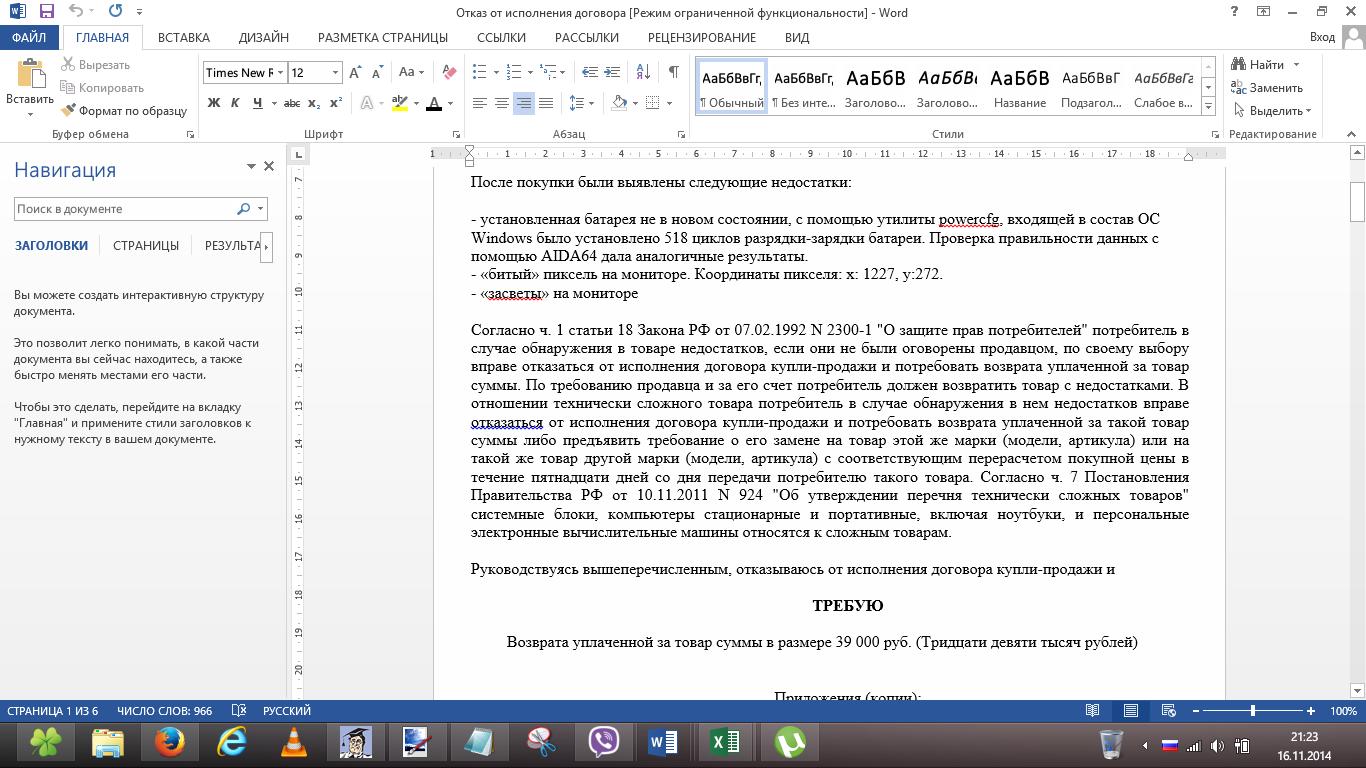Open the Выделить selection dropdown
Viewport: 1366px width, 768px height.
click(1272, 111)
